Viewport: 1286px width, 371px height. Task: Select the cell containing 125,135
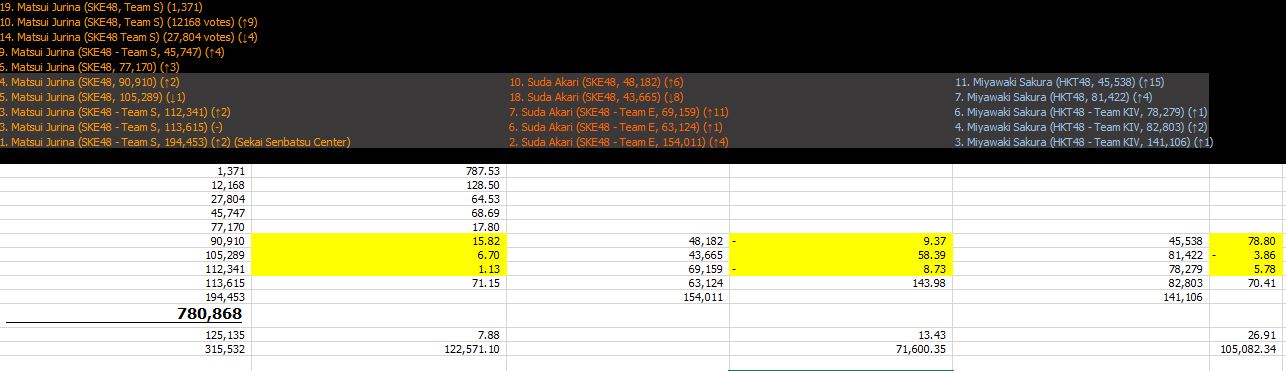pos(126,335)
